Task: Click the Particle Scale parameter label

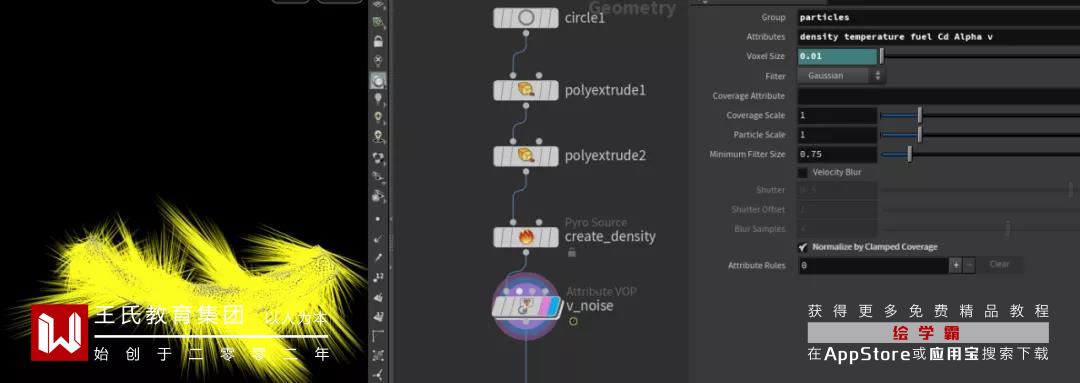Action: coord(759,135)
